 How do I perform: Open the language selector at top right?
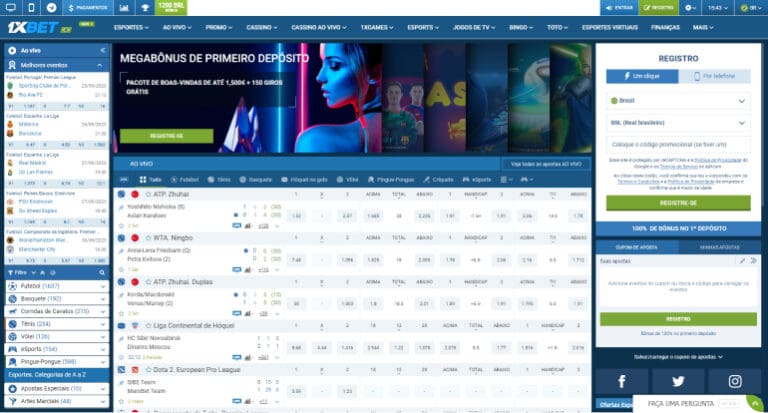(x=751, y=7)
